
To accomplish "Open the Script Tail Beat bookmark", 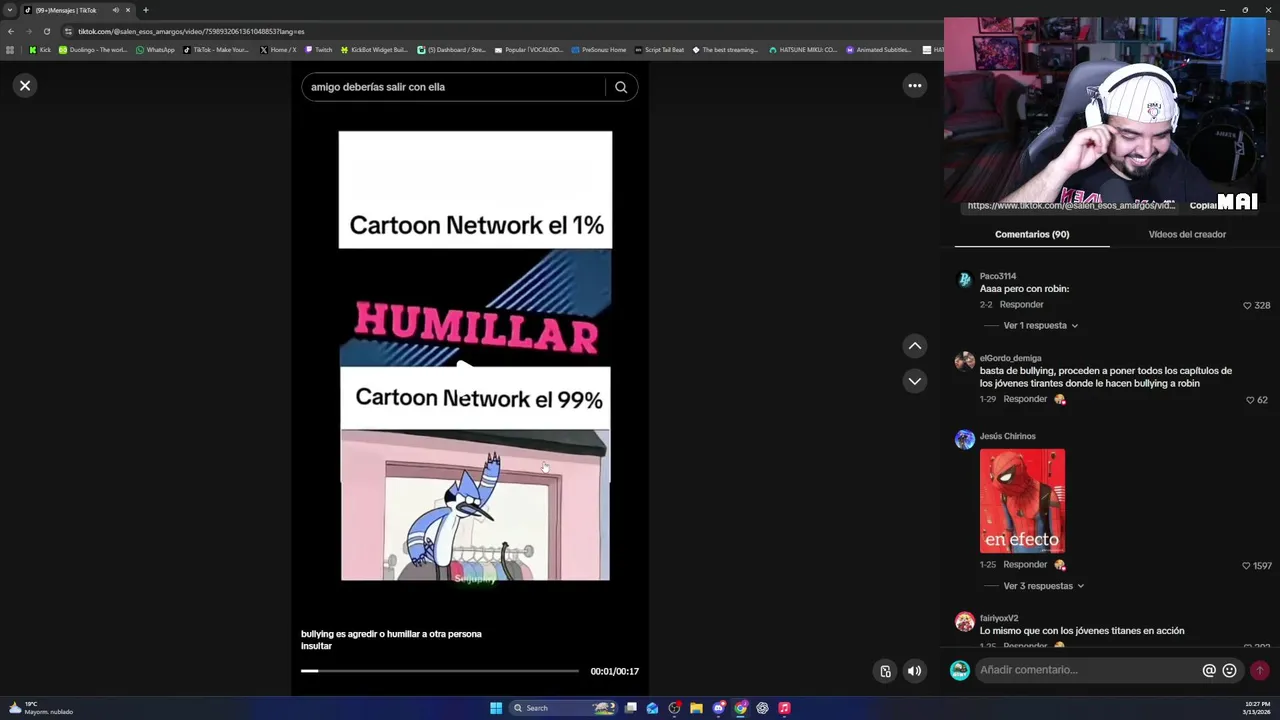I will point(659,49).
